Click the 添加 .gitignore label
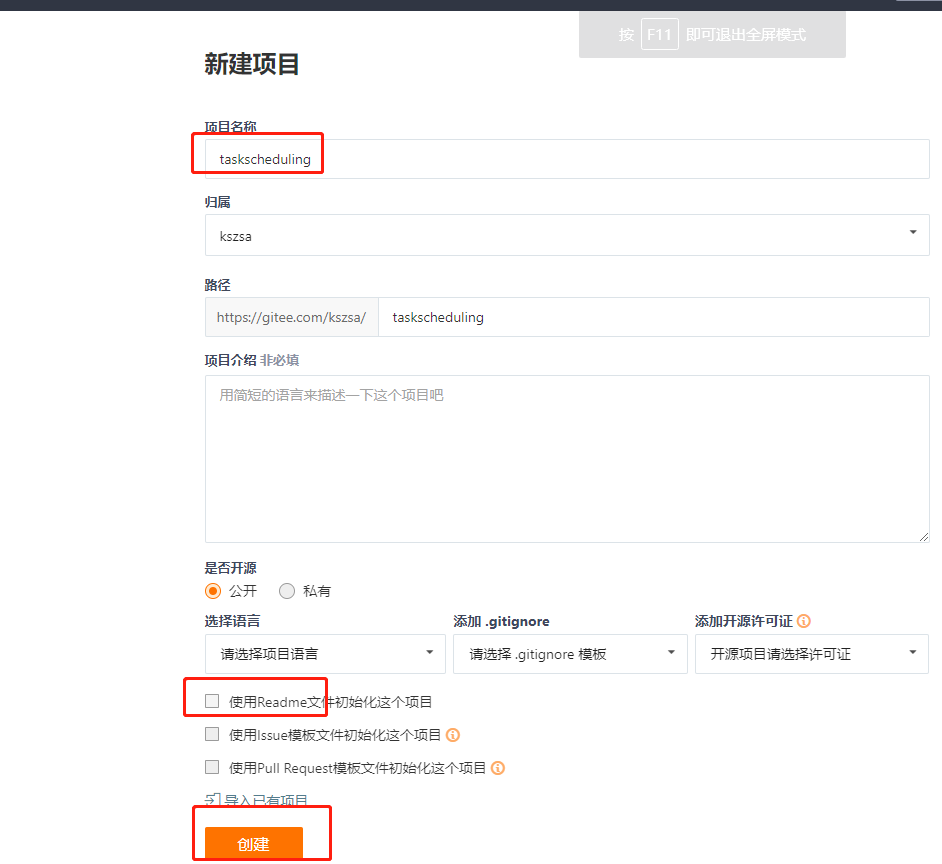This screenshot has width=942, height=864. pos(501,621)
